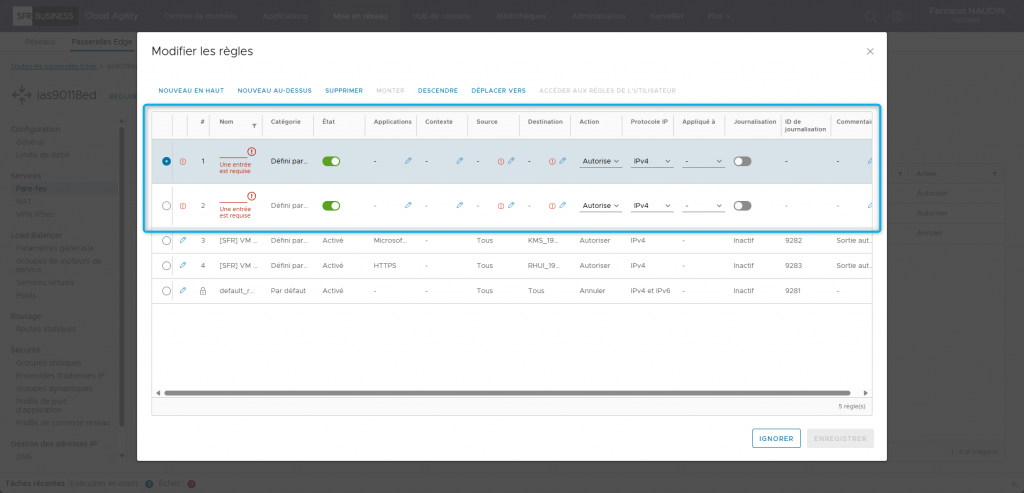Viewport: 1024px width, 493px height.
Task: Click SUPPRIMER to delete selected rule
Action: point(344,90)
